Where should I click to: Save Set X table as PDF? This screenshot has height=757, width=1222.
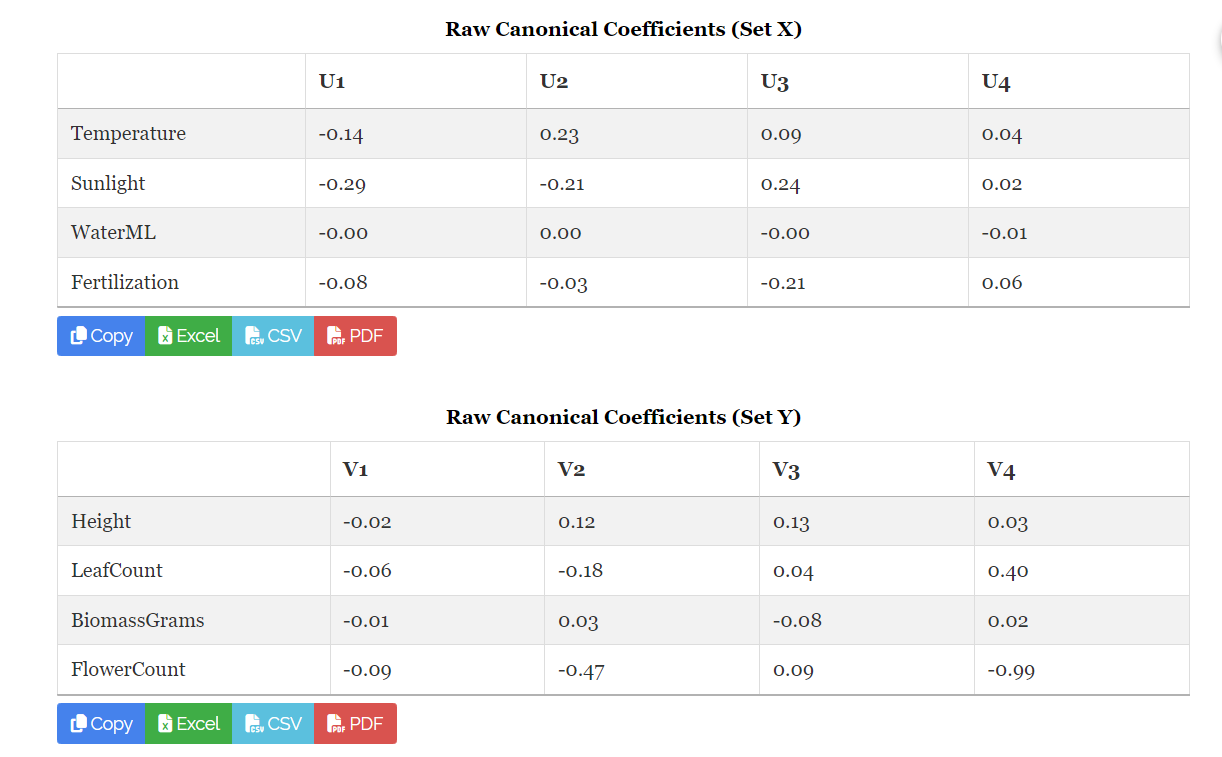[355, 336]
